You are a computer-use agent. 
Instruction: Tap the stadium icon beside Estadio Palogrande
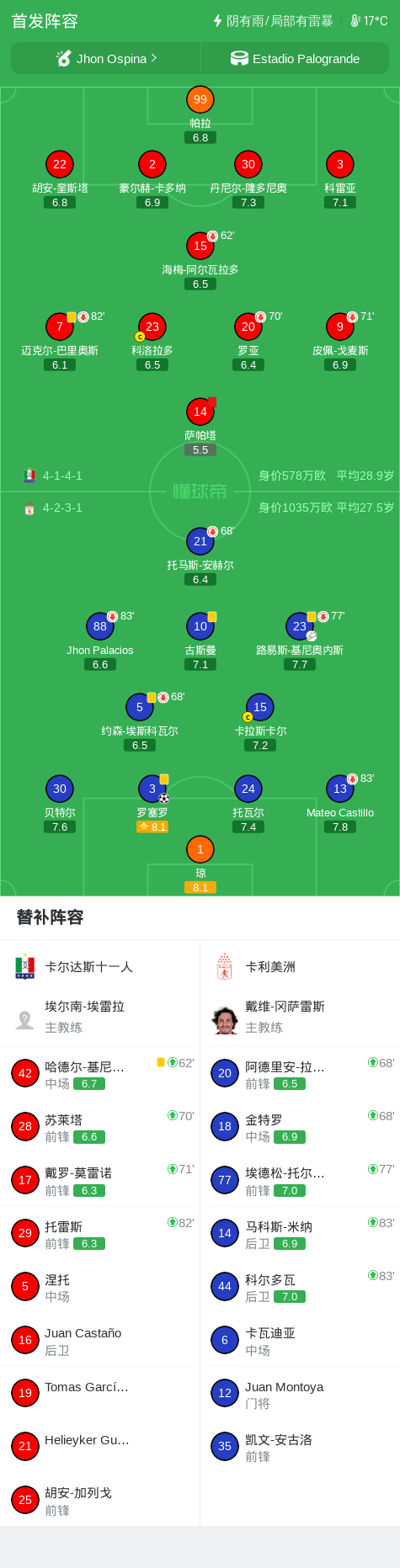coord(239,58)
